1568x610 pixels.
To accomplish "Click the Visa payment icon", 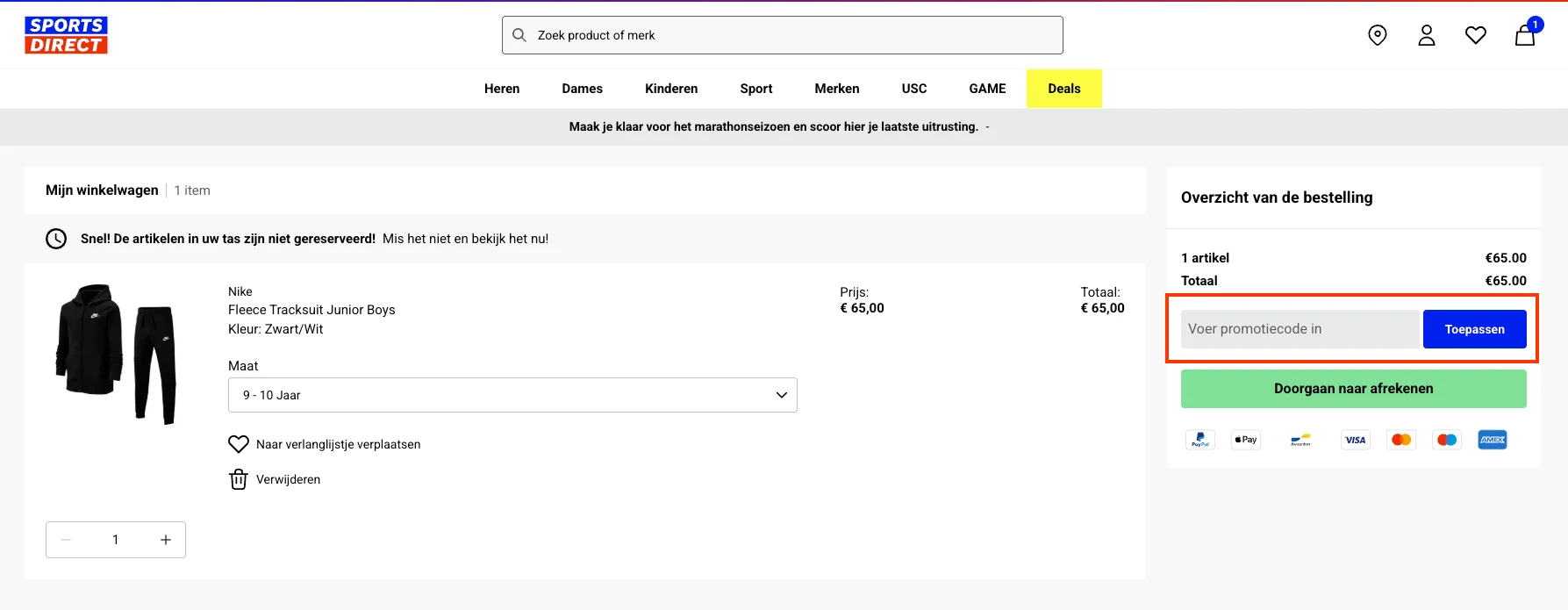I will coord(1356,440).
